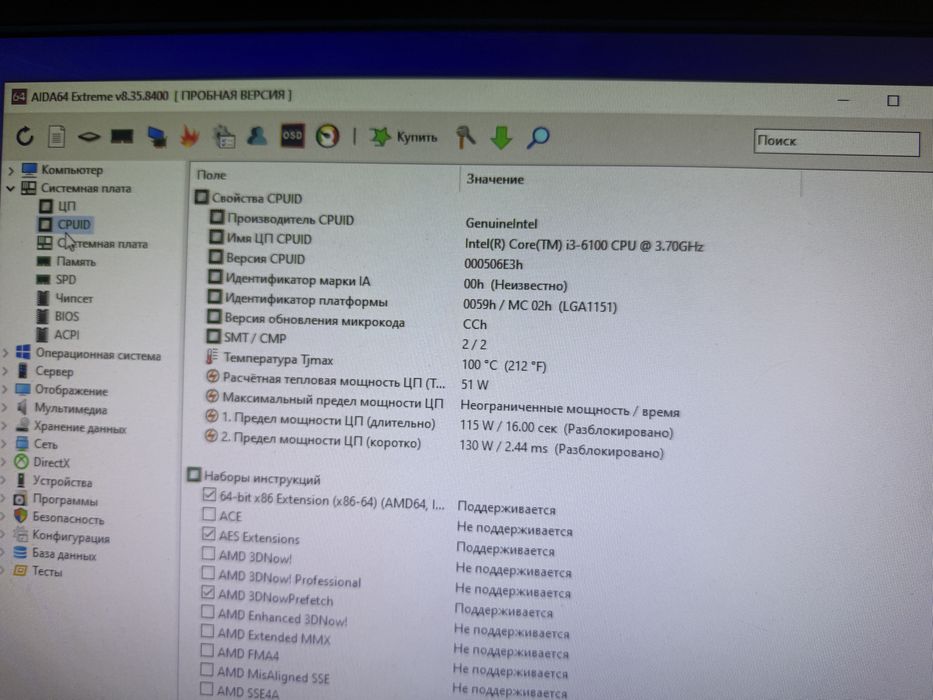This screenshot has width=933, height=700.
Task: Open the report wizard clipboard icon
Action: point(224,136)
